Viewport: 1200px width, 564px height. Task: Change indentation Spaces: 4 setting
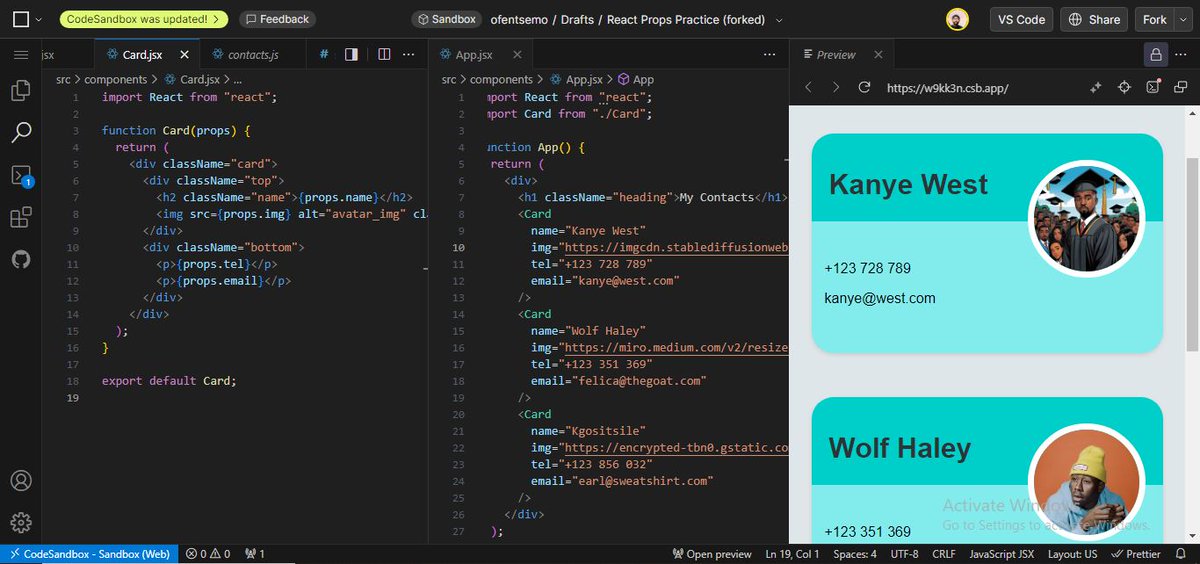click(x=855, y=554)
